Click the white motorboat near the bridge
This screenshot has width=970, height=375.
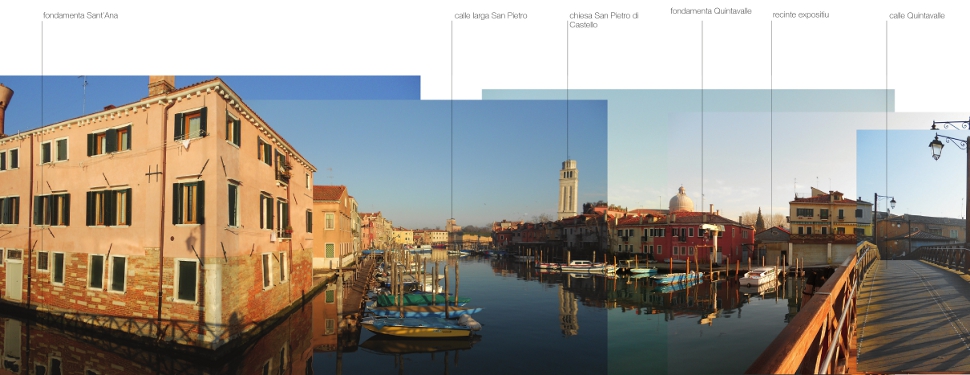[758, 276]
